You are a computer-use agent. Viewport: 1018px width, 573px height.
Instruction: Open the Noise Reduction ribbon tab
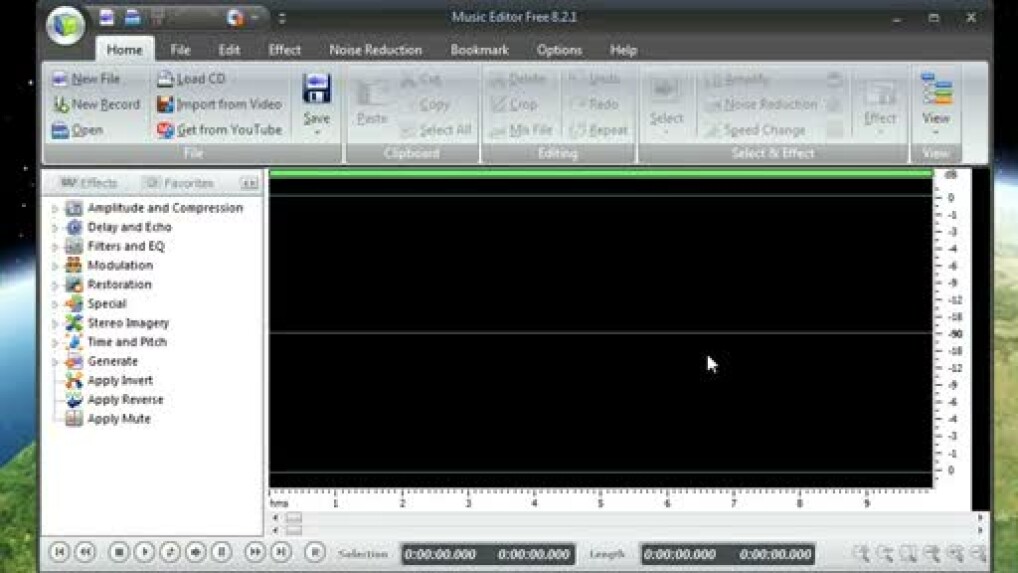[375, 50]
